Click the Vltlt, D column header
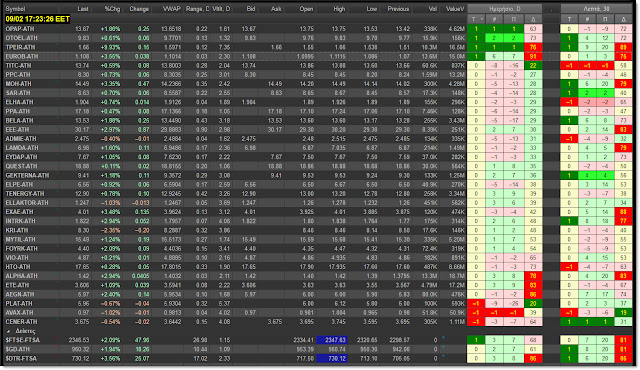 click(x=221, y=9)
